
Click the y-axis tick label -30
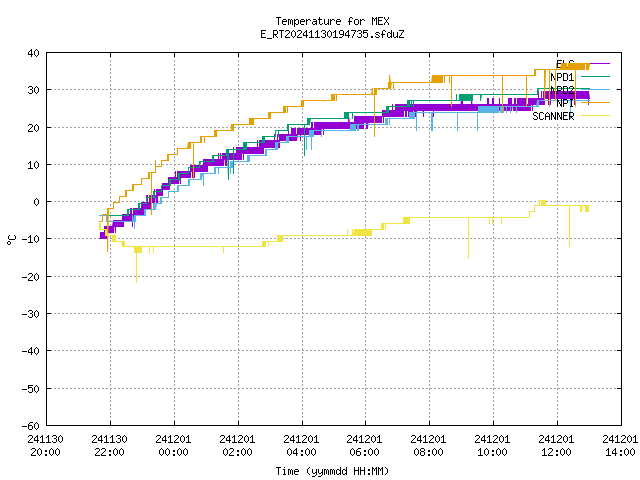coord(31,314)
